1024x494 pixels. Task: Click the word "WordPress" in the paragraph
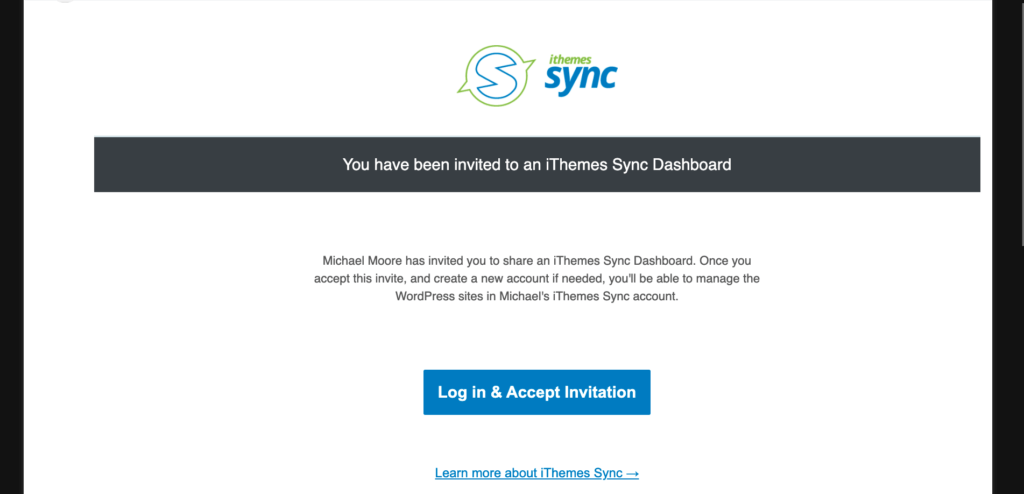click(425, 296)
